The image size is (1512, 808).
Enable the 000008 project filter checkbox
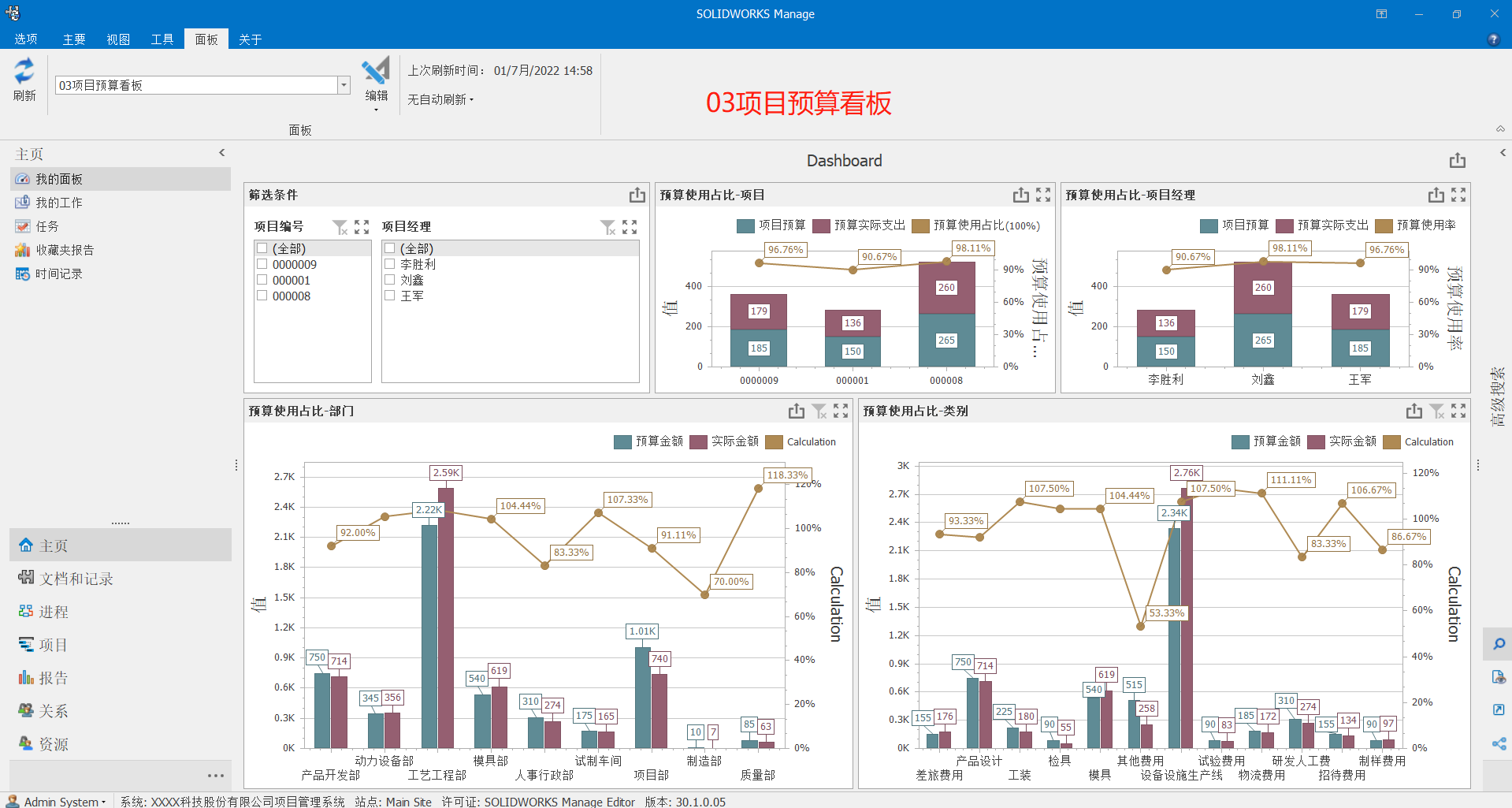(x=262, y=296)
